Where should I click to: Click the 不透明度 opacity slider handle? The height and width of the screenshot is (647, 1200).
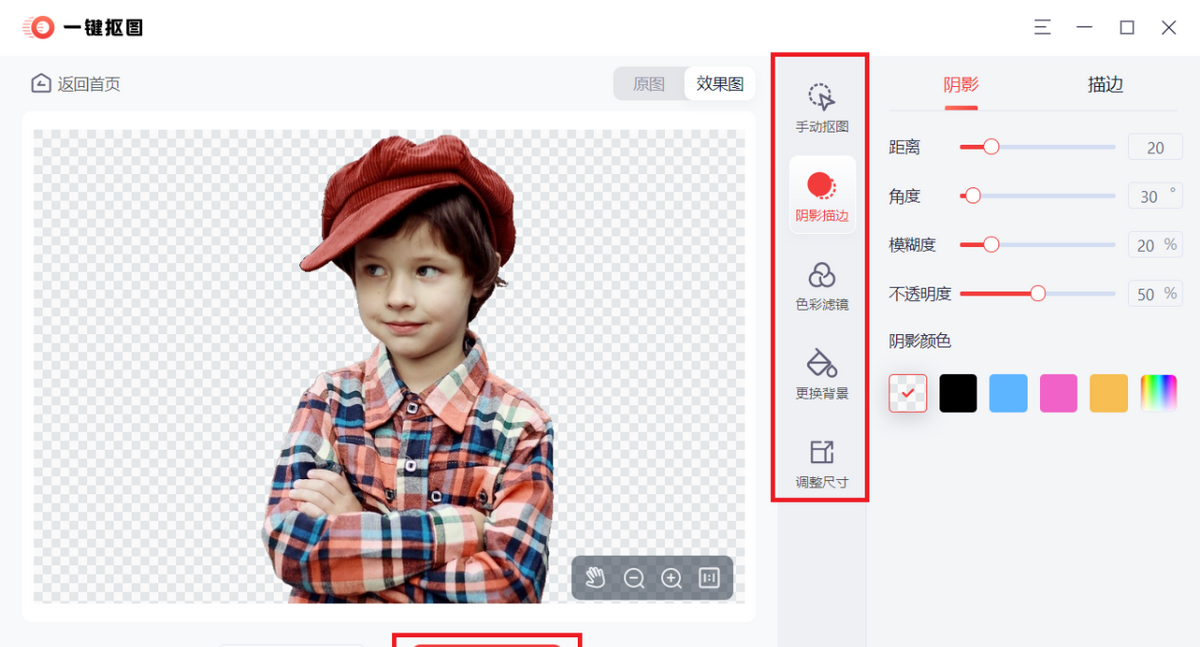click(1038, 293)
